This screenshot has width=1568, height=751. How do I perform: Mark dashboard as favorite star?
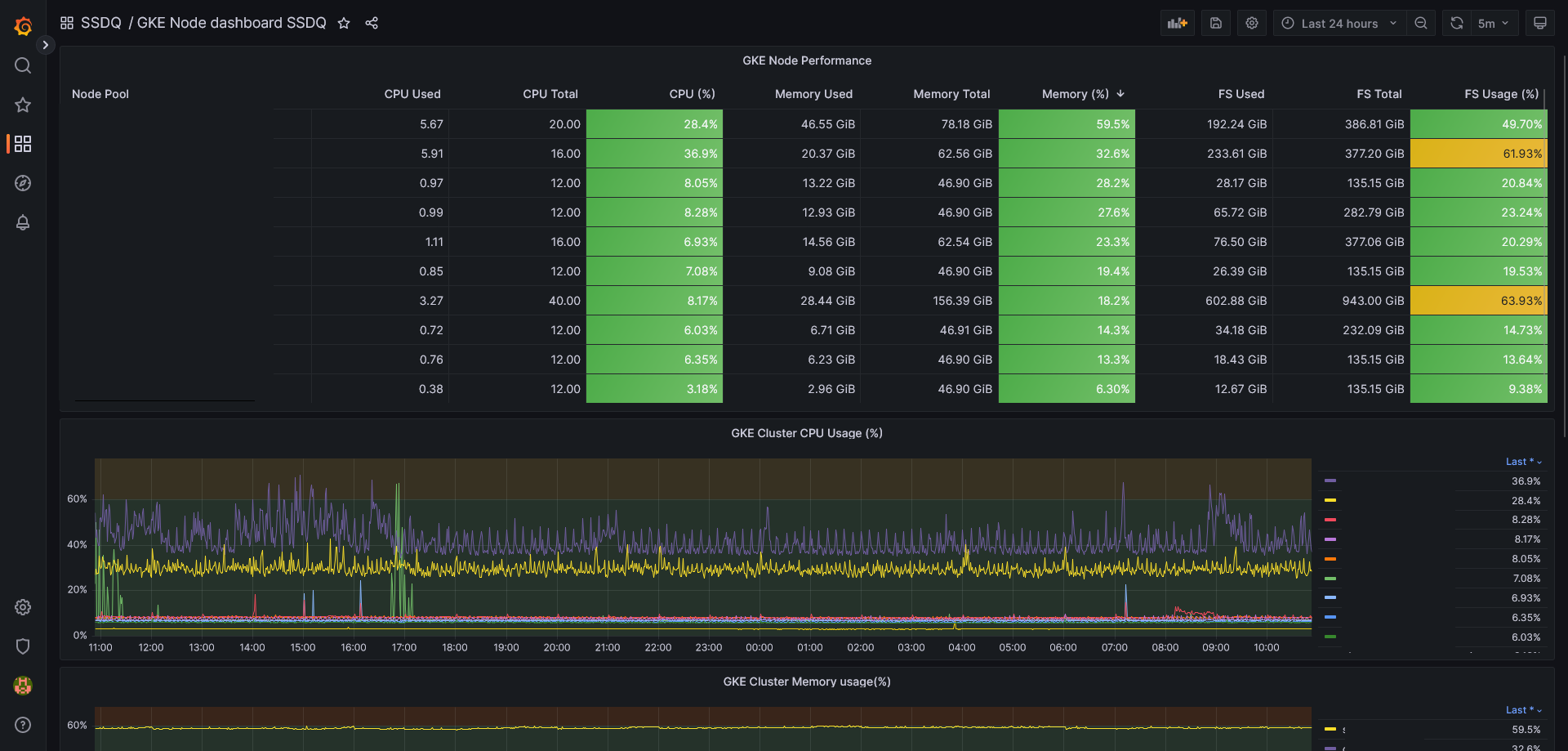(344, 23)
